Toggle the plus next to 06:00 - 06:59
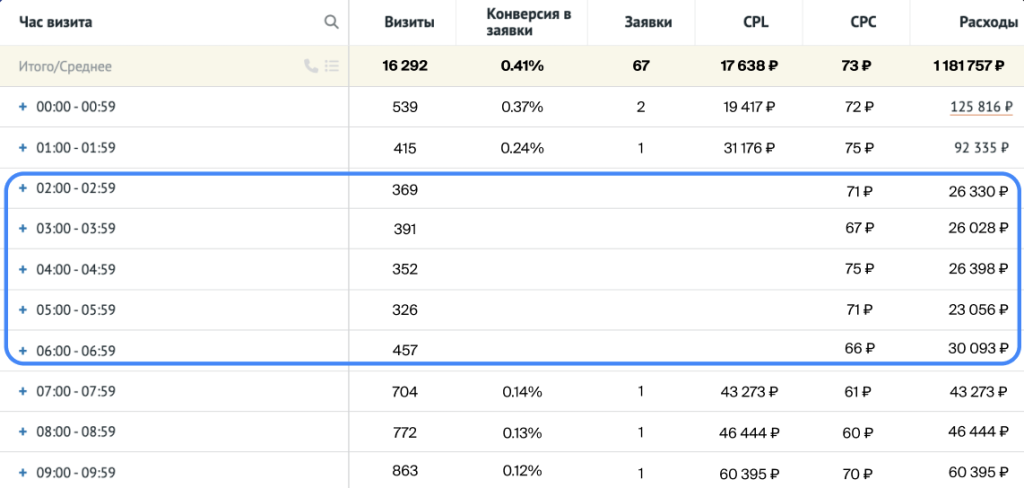The image size is (1024, 488). click(23, 350)
